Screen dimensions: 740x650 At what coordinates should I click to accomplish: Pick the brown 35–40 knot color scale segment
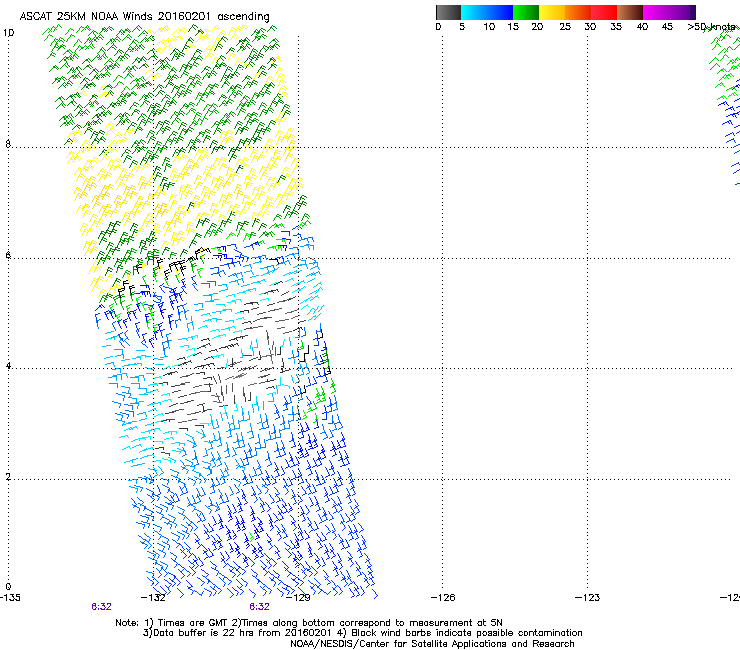click(x=630, y=12)
